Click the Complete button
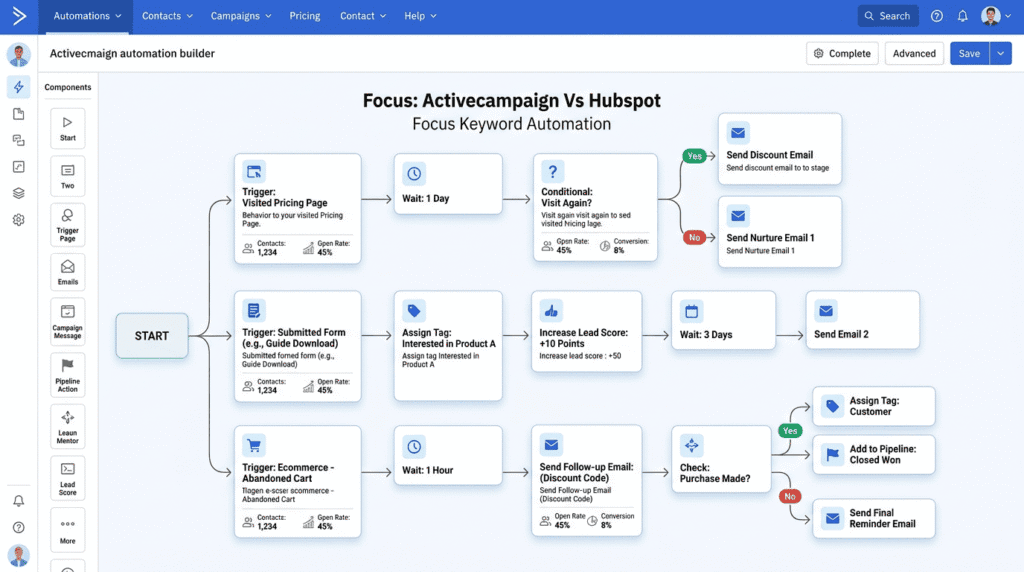The height and width of the screenshot is (572, 1024). point(842,54)
